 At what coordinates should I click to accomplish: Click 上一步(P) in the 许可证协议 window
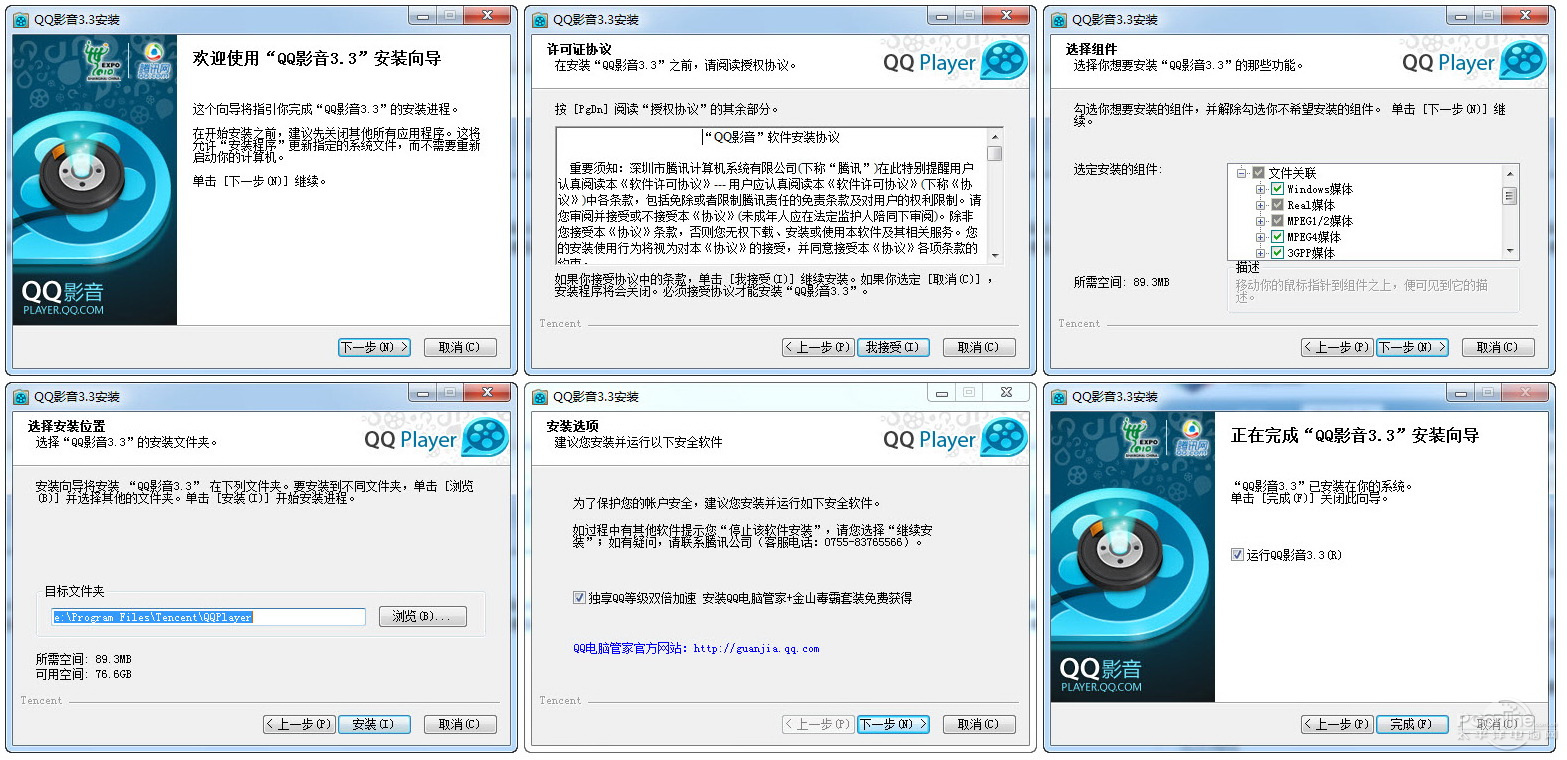pyautogui.click(x=818, y=347)
